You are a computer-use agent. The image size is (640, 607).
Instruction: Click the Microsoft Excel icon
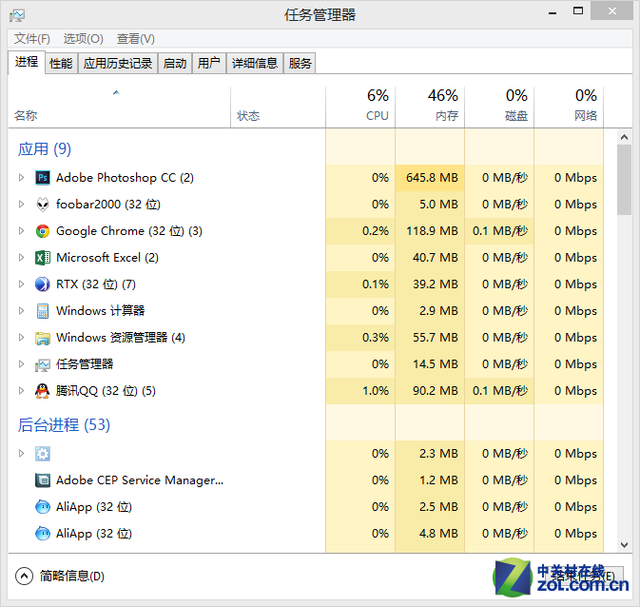pos(42,258)
